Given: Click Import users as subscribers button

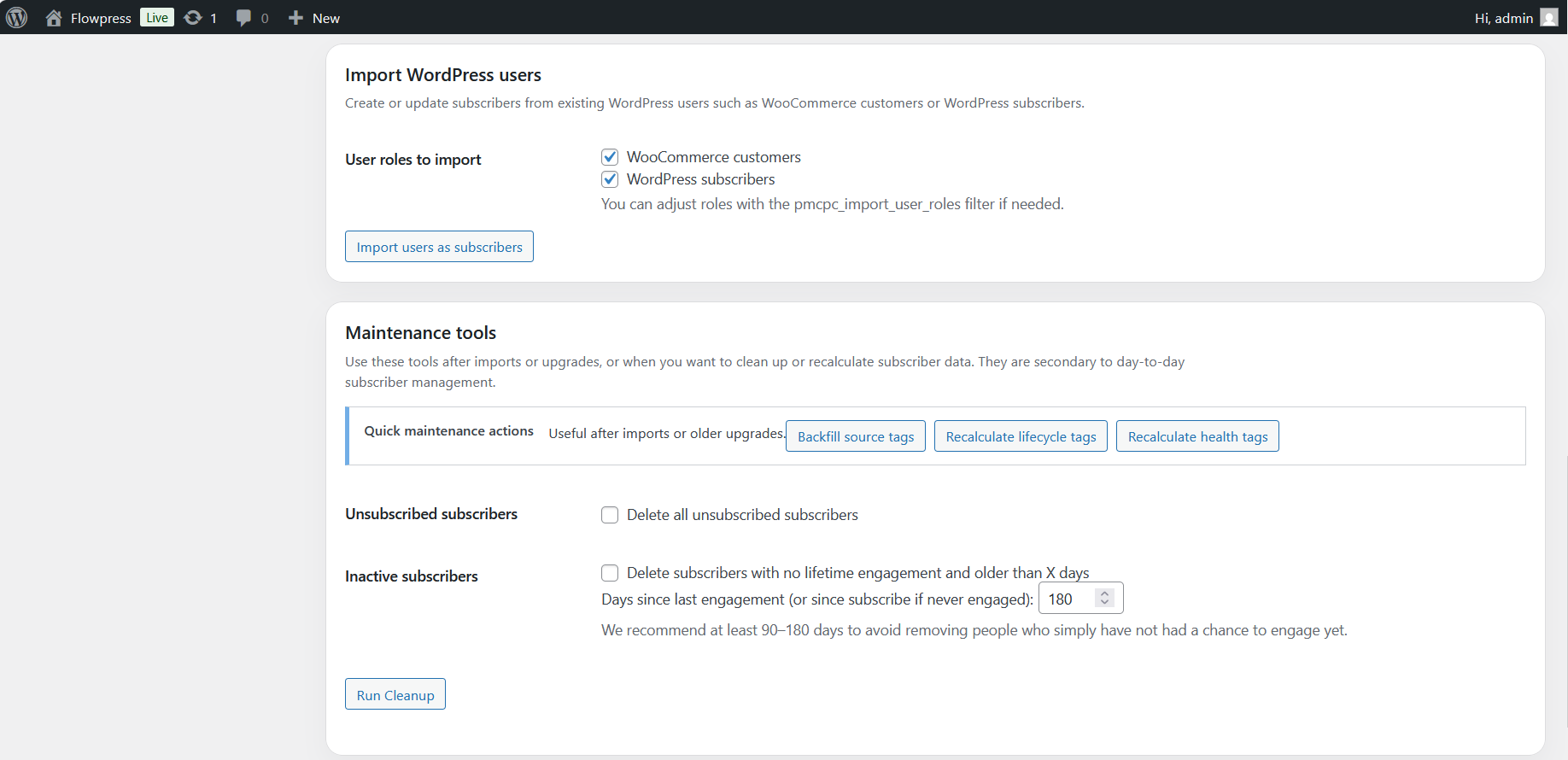Looking at the screenshot, I should 439,247.
